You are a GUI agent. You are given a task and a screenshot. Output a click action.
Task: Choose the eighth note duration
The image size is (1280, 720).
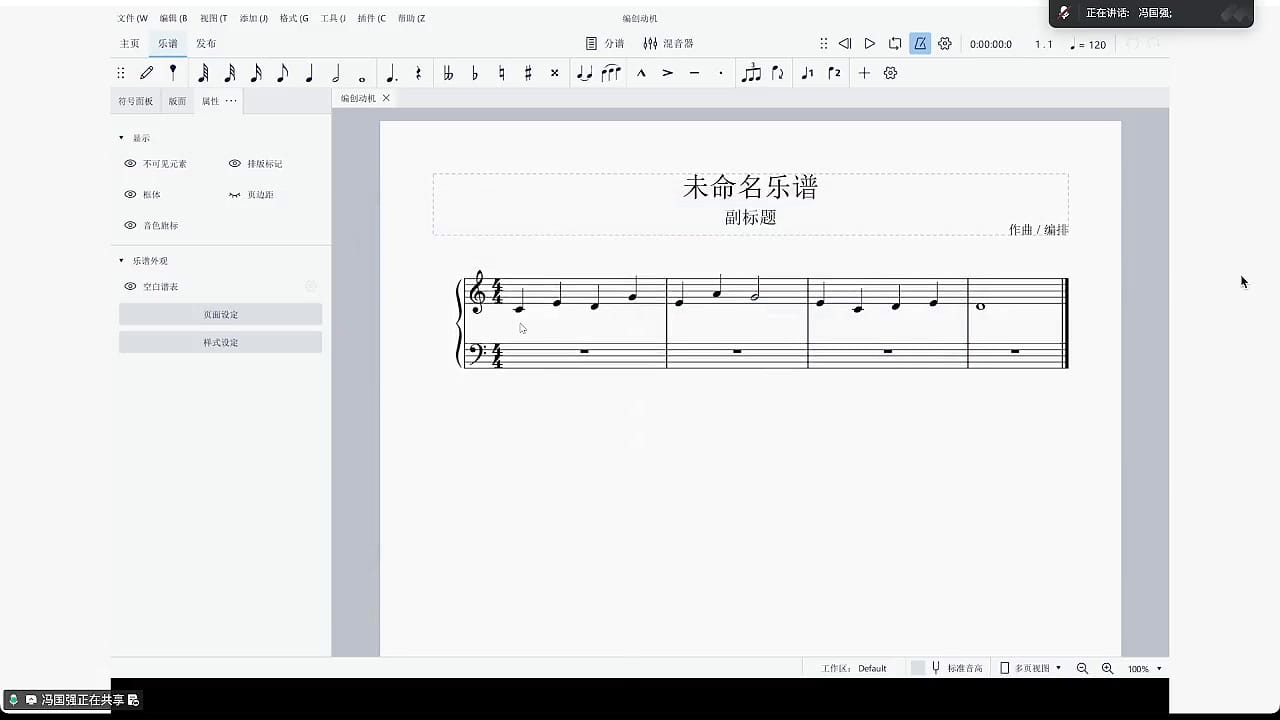pyautogui.click(x=282, y=73)
